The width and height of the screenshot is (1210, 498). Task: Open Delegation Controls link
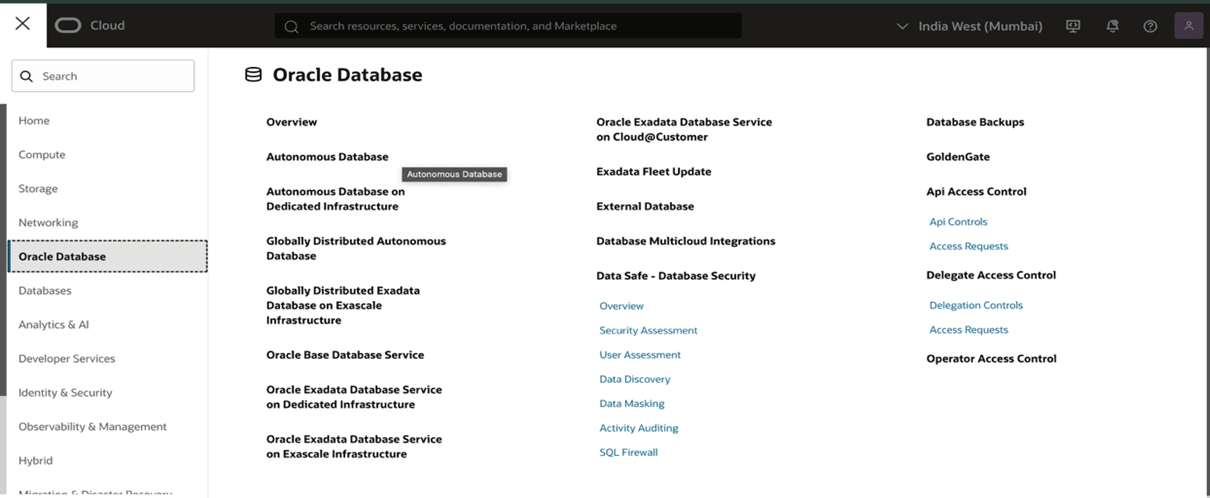click(x=976, y=305)
